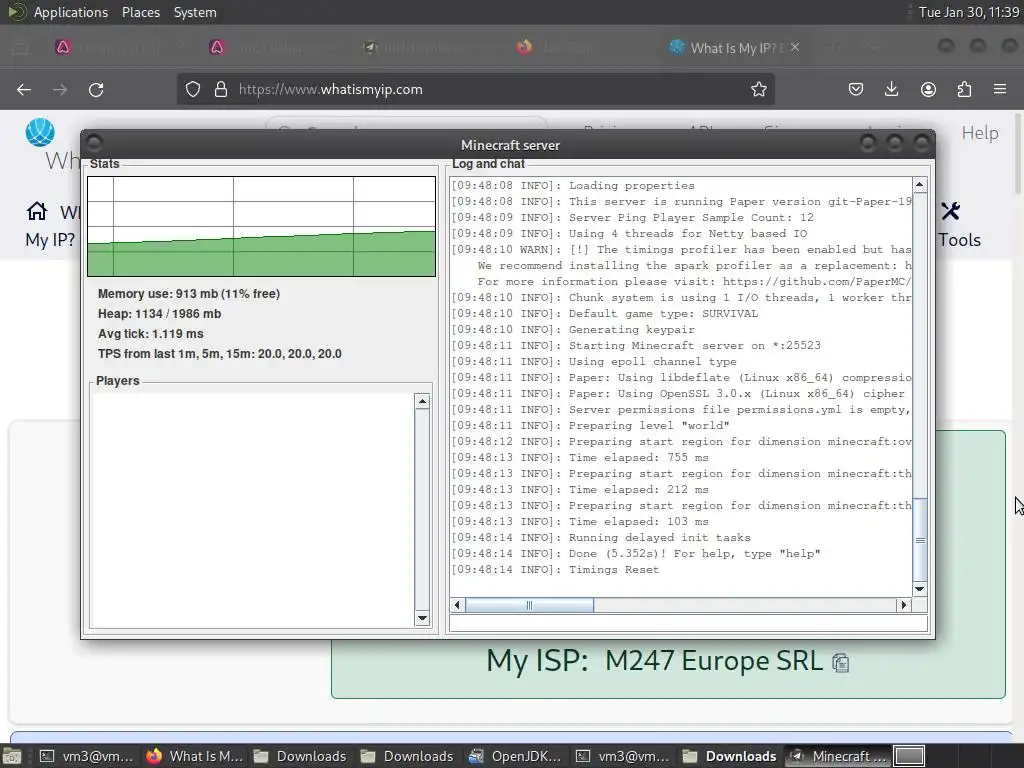Click the padlock site security icon

(221, 89)
